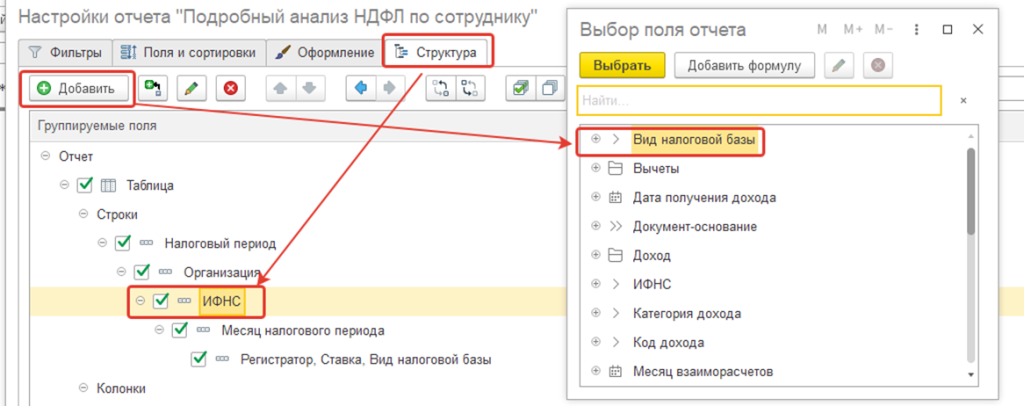
Task: Uncheck all items using the empty stacked boxes icon
Action: (549, 89)
